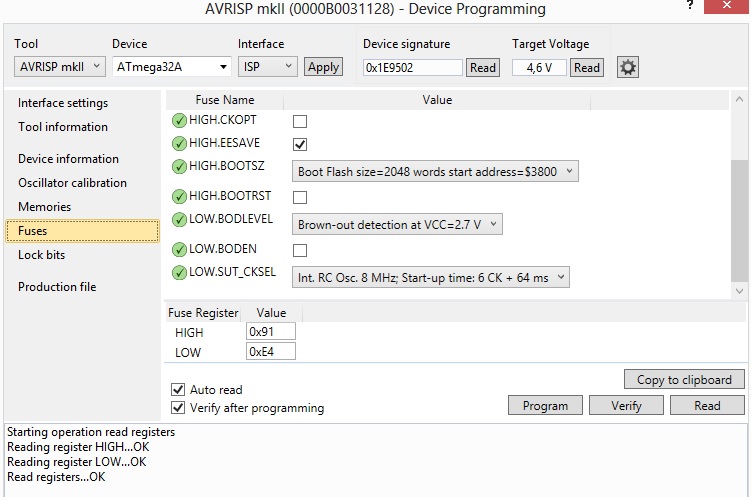Click the HIGH fuse register value field
753x500 pixels.
pyautogui.click(x=270, y=331)
